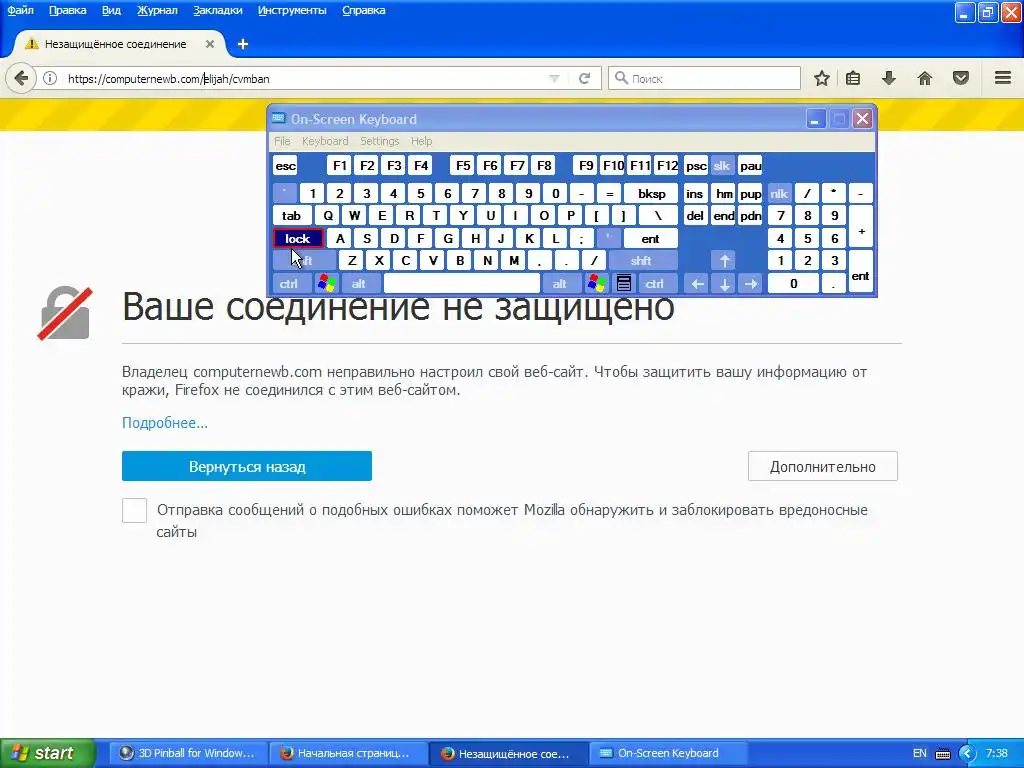This screenshot has height=768, width=1024.
Task: Click up arrow key on On-Screen Keyboard
Action: [724, 261]
